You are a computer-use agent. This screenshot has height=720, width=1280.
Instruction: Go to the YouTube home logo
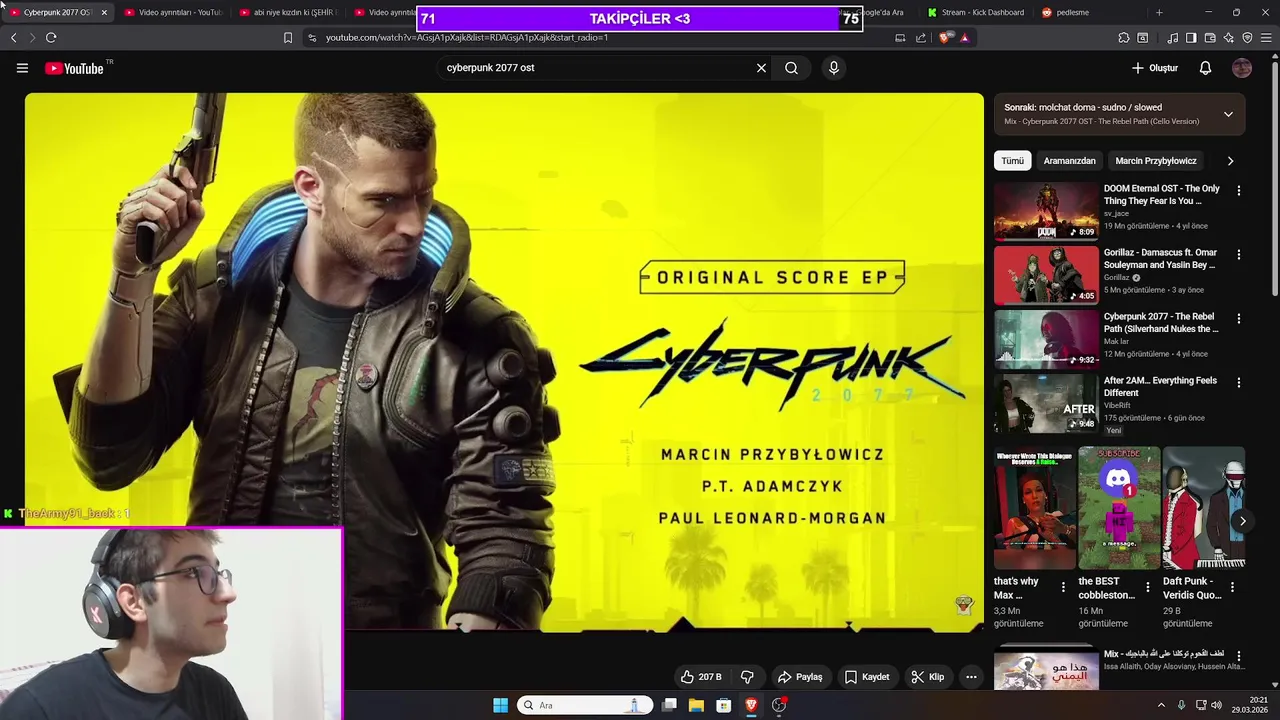75,68
